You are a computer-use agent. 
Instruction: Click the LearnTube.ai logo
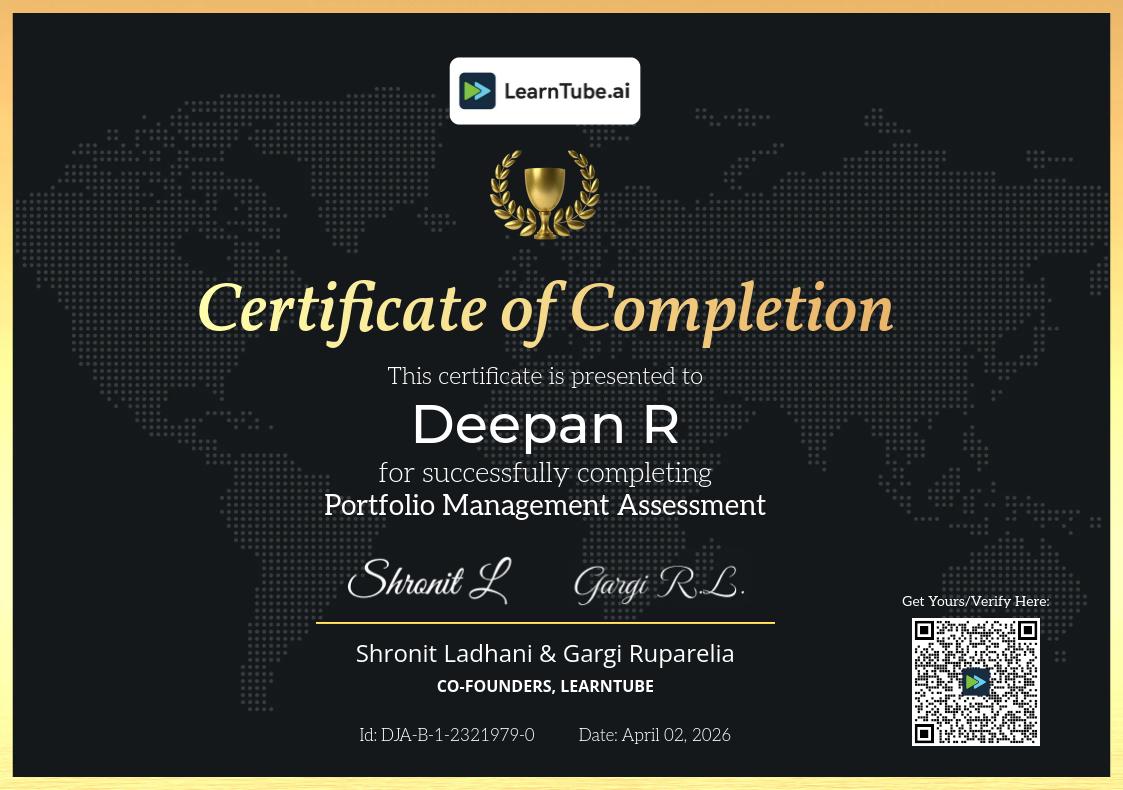pyautogui.click(x=545, y=90)
